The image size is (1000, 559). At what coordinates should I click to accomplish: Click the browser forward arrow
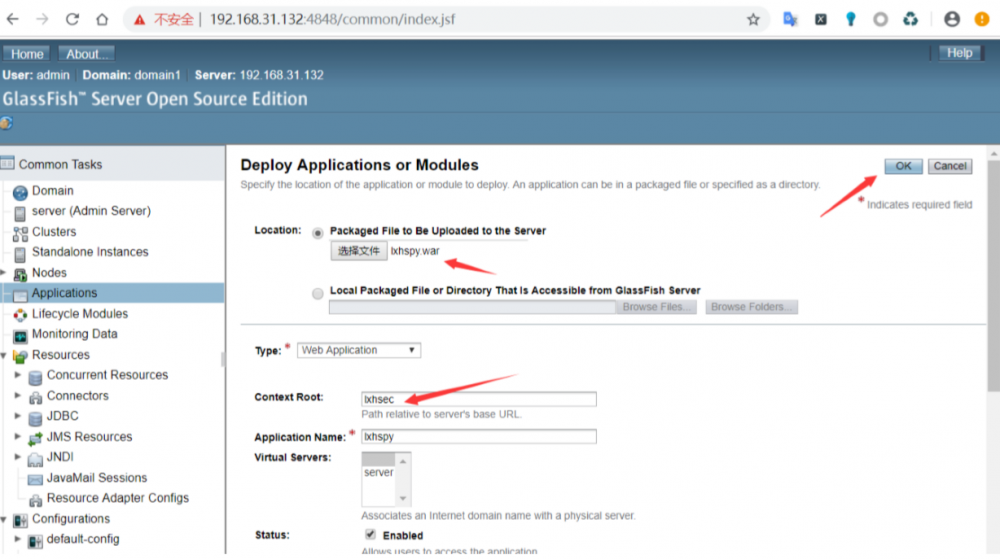pyautogui.click(x=42, y=19)
